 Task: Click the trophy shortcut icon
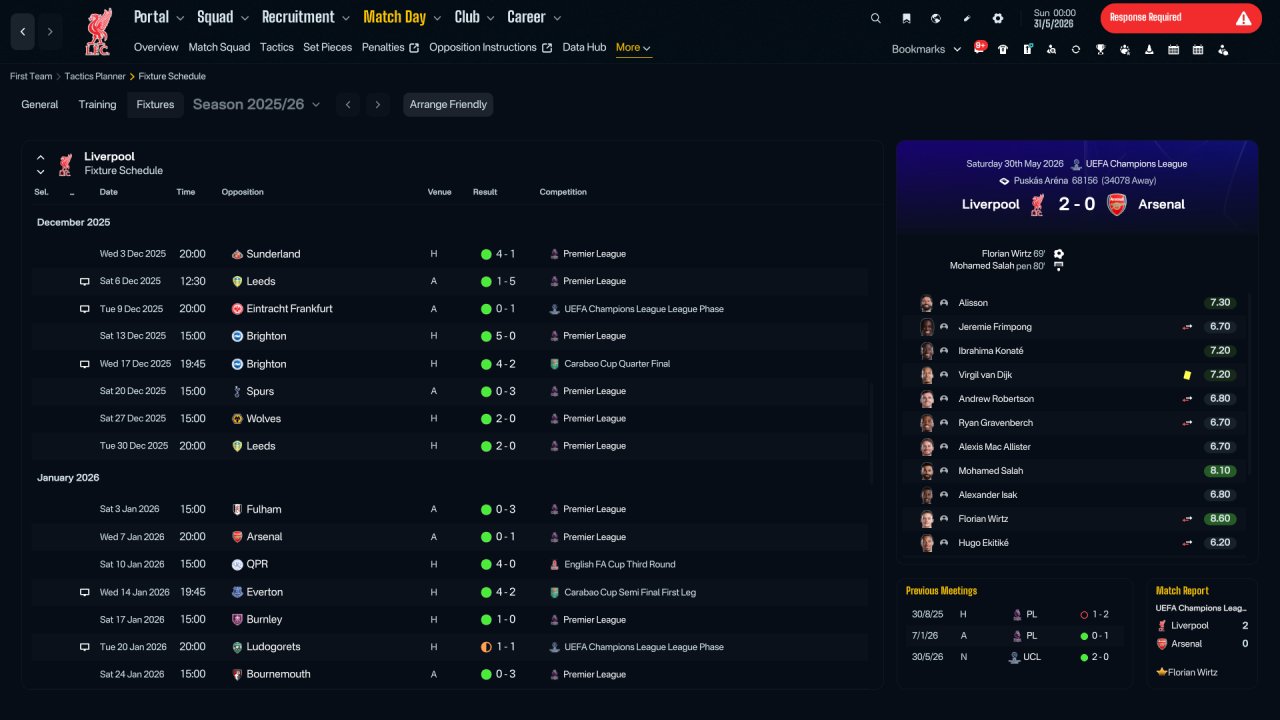pos(1100,49)
